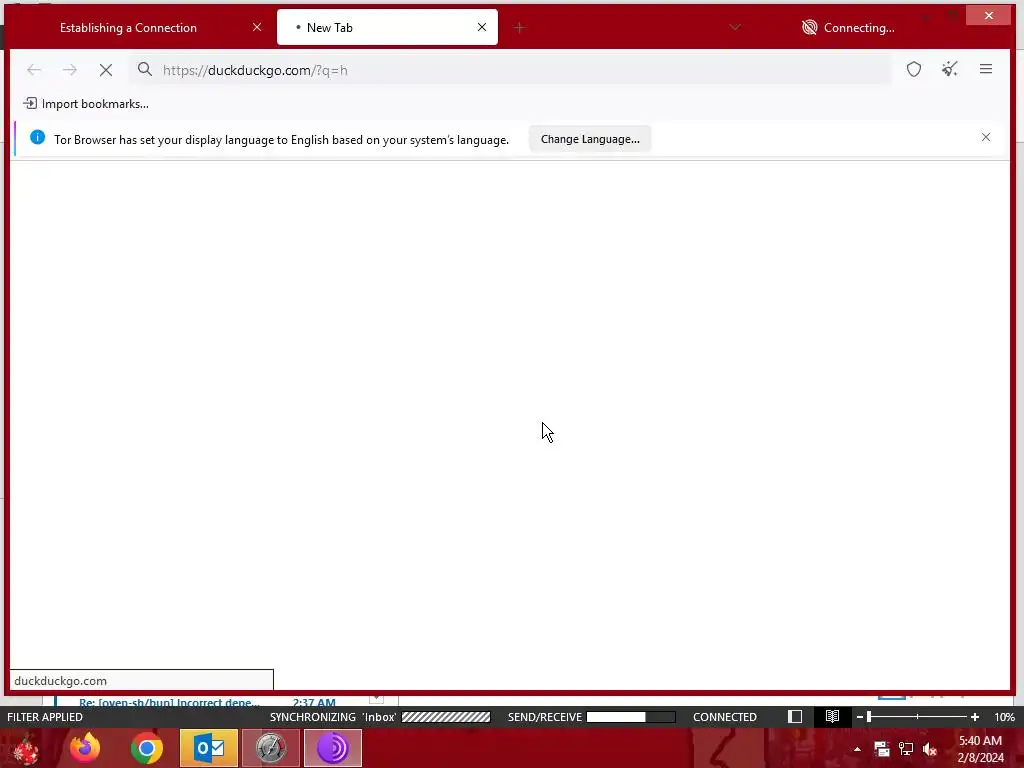Show hidden system tray icons

pos(857,750)
